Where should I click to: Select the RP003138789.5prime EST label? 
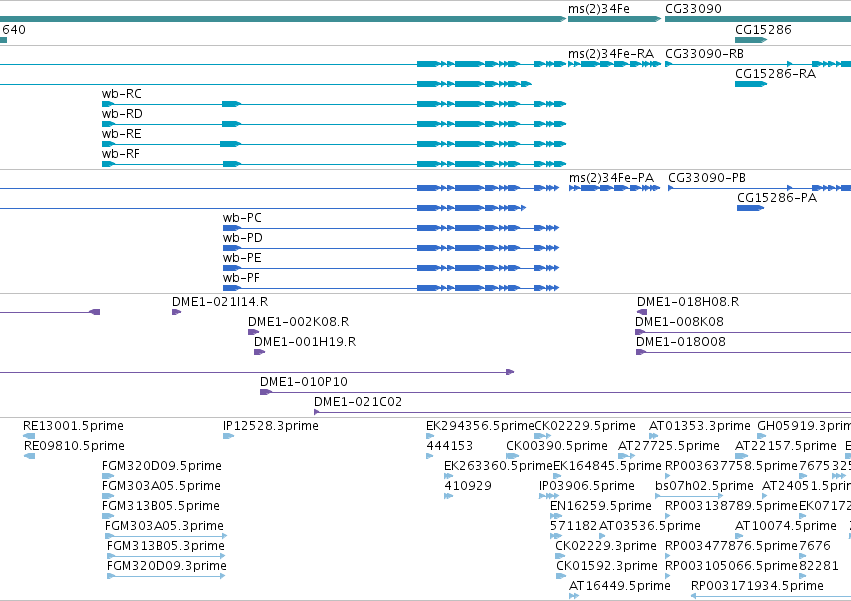tap(732, 507)
